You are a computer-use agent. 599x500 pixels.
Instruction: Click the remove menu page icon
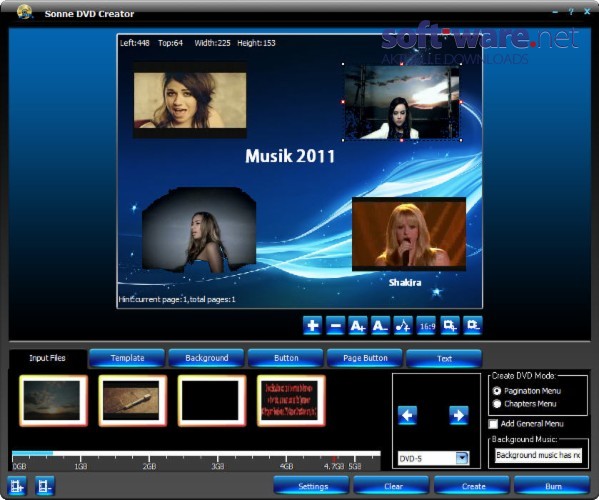click(x=473, y=326)
